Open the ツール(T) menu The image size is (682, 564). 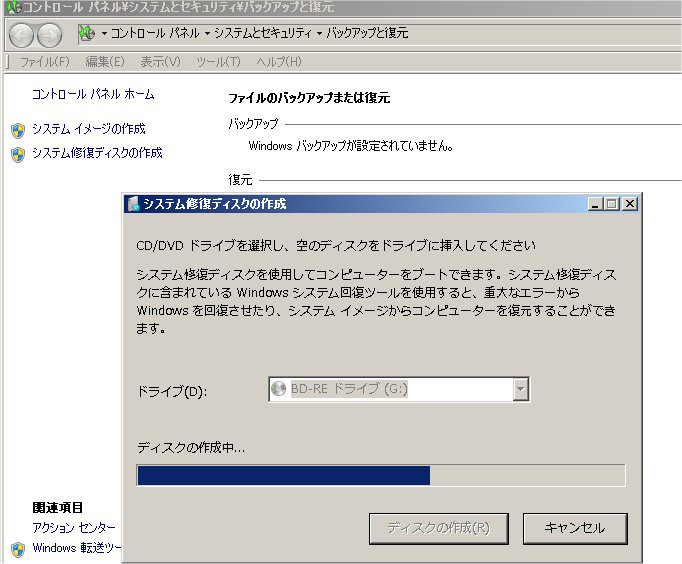pos(218,62)
